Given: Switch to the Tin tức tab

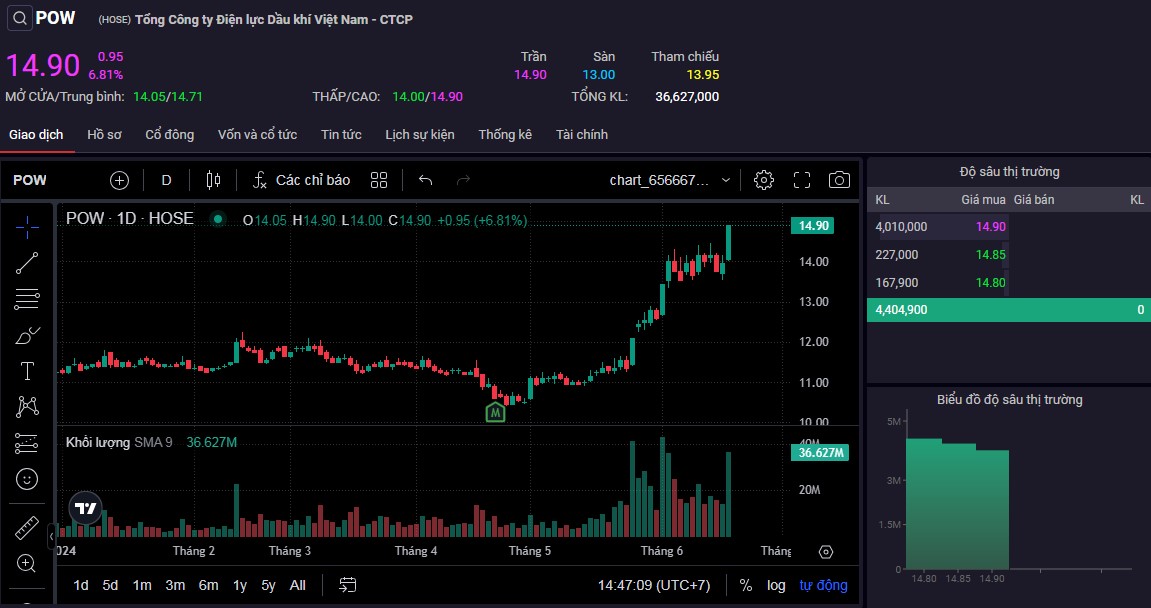Looking at the screenshot, I should click(341, 134).
